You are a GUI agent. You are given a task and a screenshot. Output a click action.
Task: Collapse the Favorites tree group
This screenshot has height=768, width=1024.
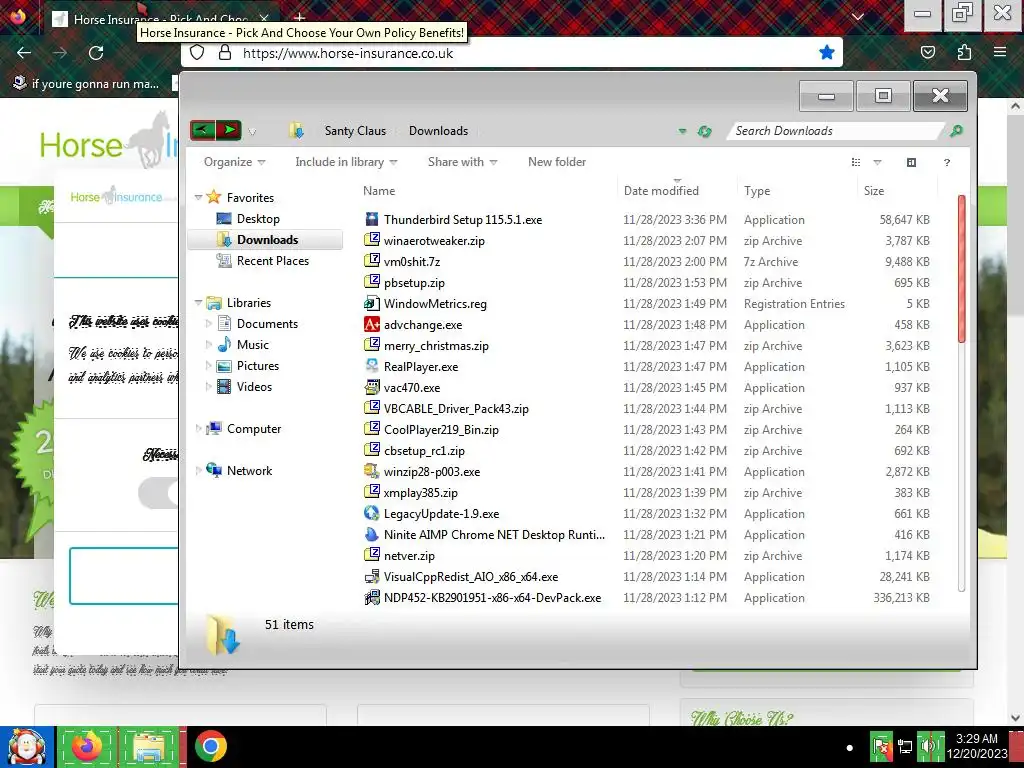[199, 197]
